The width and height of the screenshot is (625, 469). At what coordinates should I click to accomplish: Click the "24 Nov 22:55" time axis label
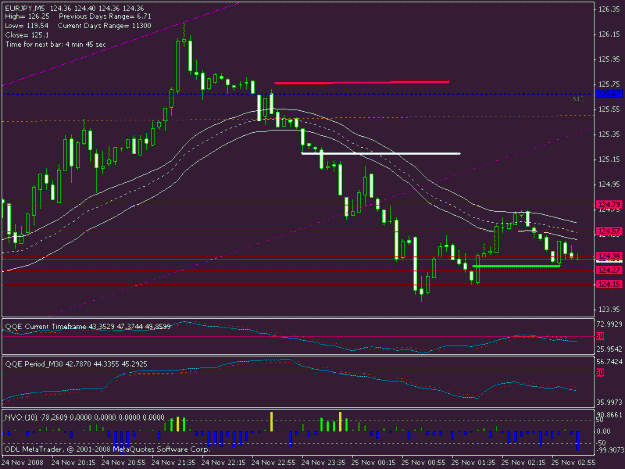click(x=273, y=462)
